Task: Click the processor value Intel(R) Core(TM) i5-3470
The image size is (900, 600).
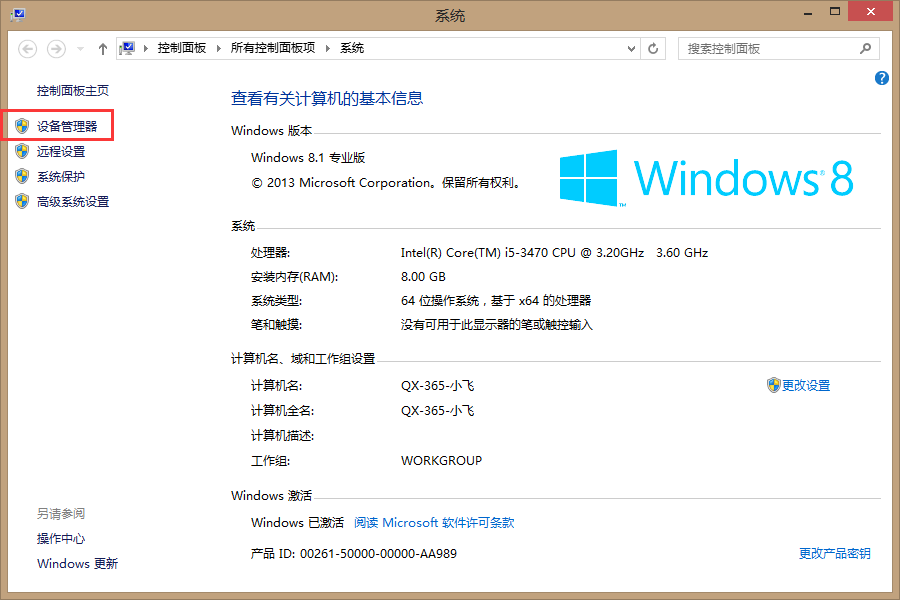Action: click(554, 253)
